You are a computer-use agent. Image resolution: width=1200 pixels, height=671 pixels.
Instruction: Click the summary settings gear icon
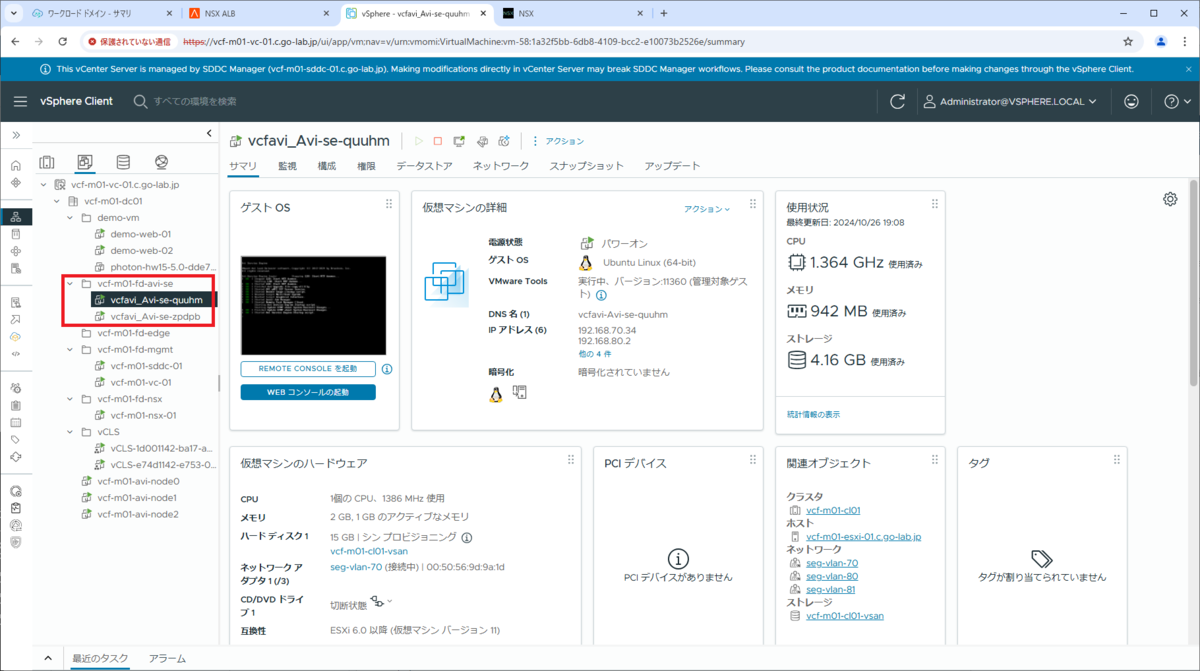(x=1170, y=199)
